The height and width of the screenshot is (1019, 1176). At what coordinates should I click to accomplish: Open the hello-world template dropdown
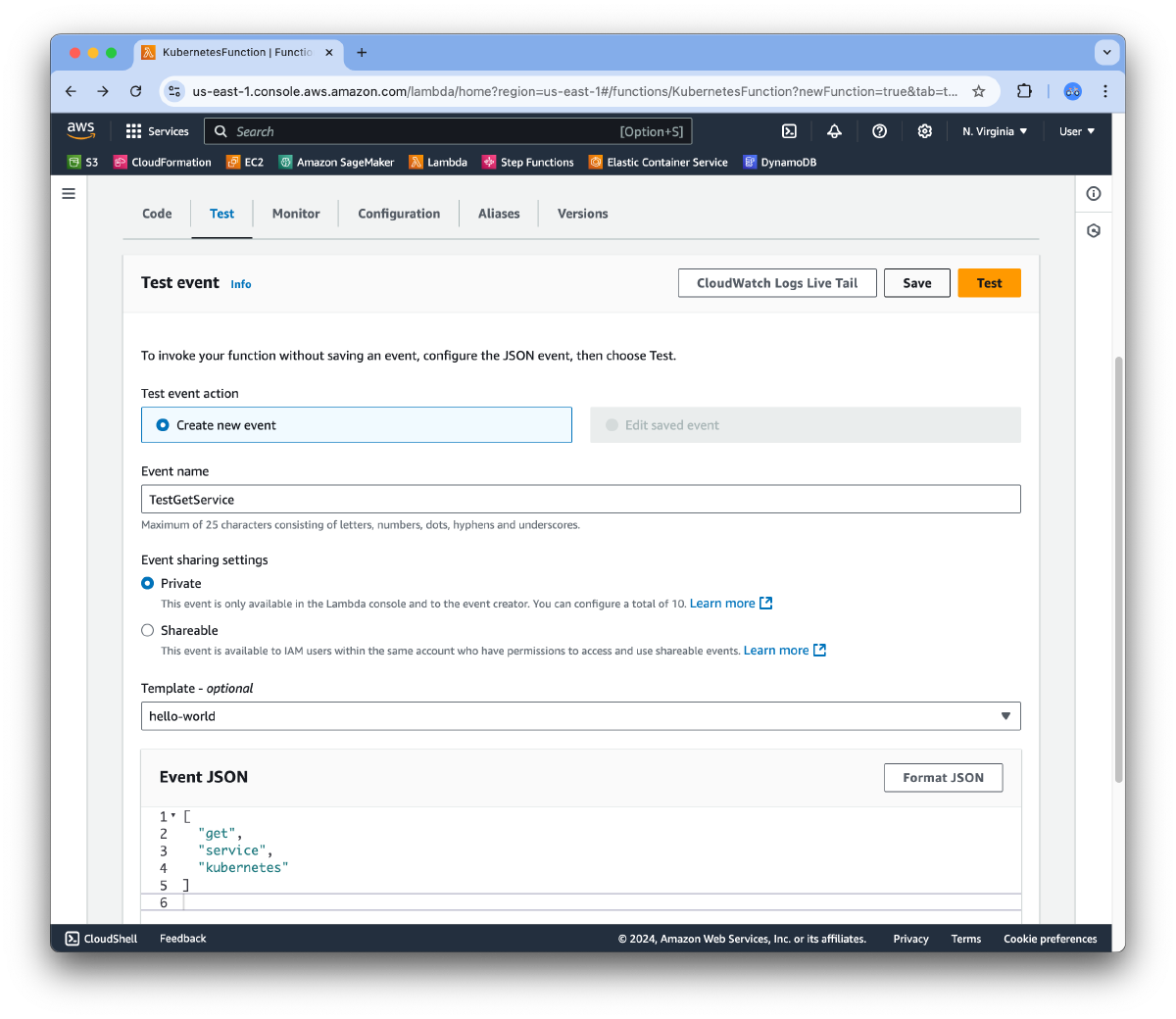[581, 716]
